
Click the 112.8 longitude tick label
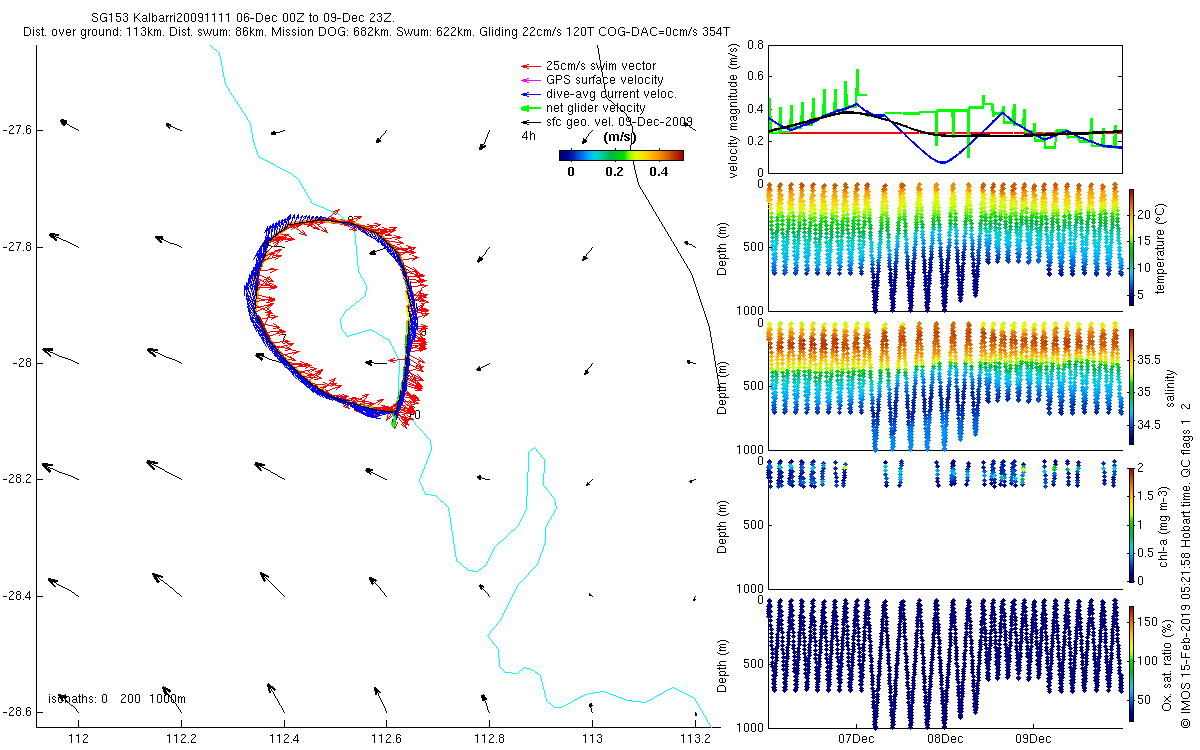pos(490,739)
